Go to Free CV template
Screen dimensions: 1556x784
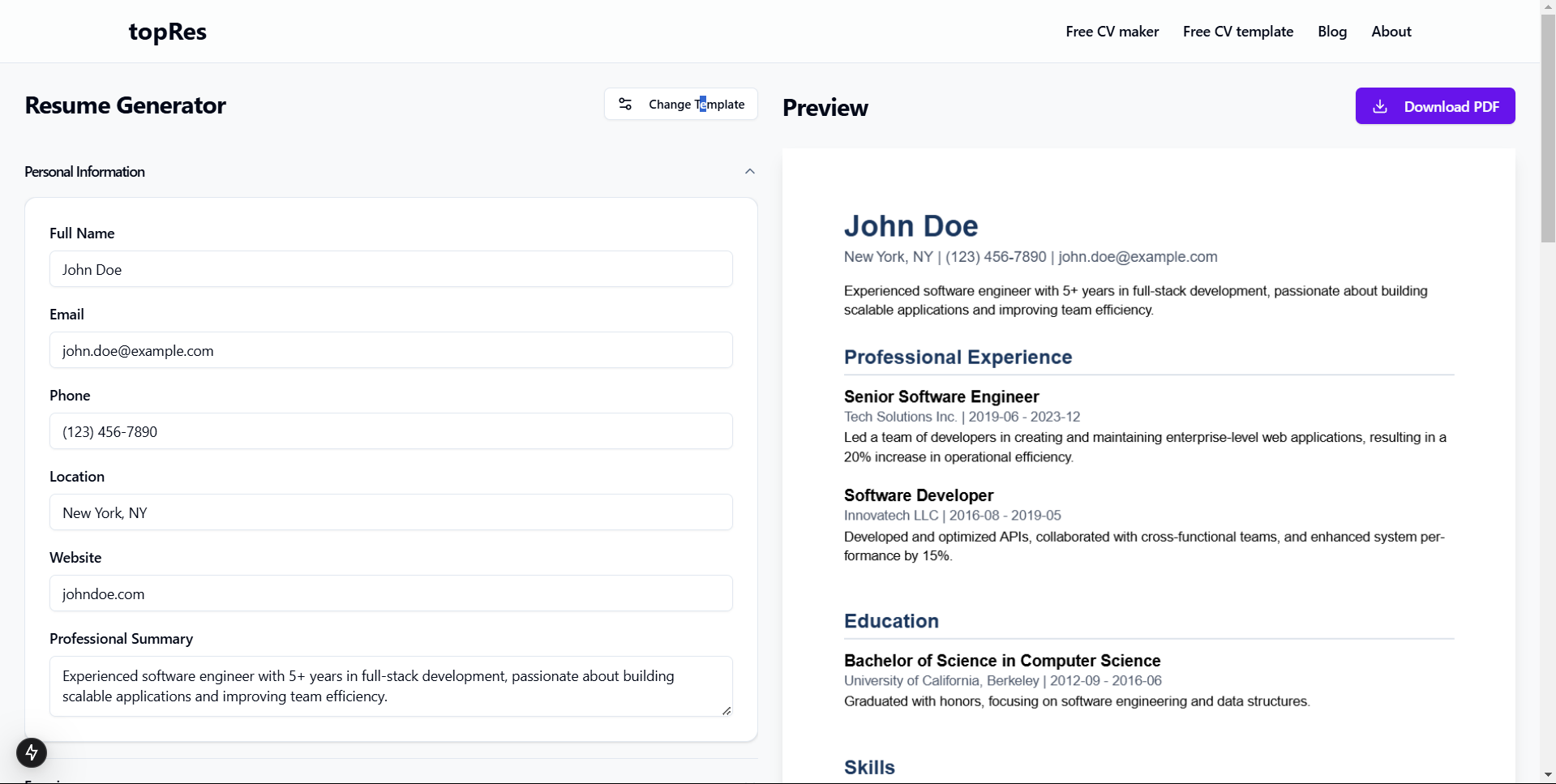tap(1237, 32)
